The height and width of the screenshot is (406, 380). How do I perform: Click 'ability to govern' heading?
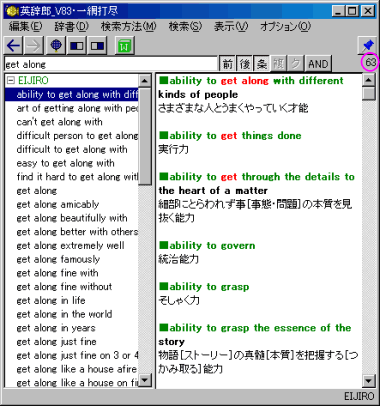click(207, 245)
